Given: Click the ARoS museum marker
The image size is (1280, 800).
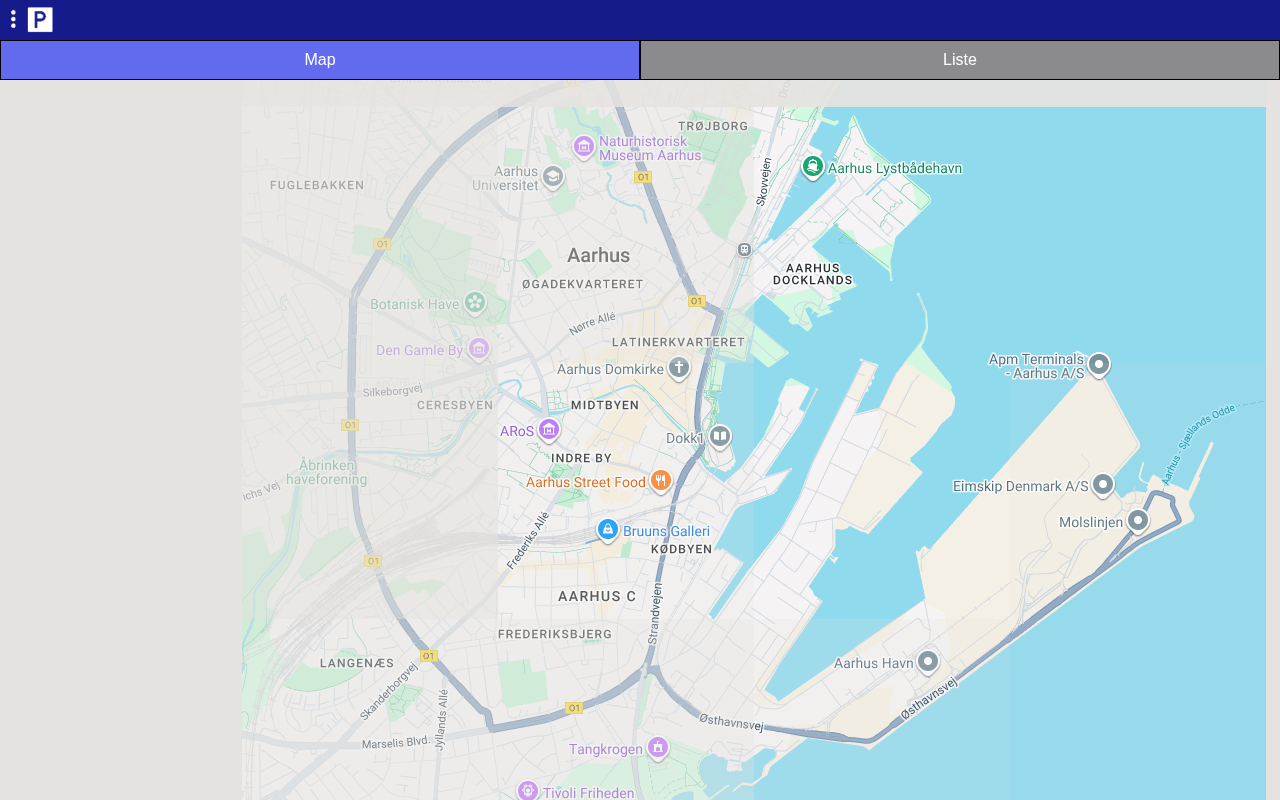Looking at the screenshot, I should tap(548, 429).
